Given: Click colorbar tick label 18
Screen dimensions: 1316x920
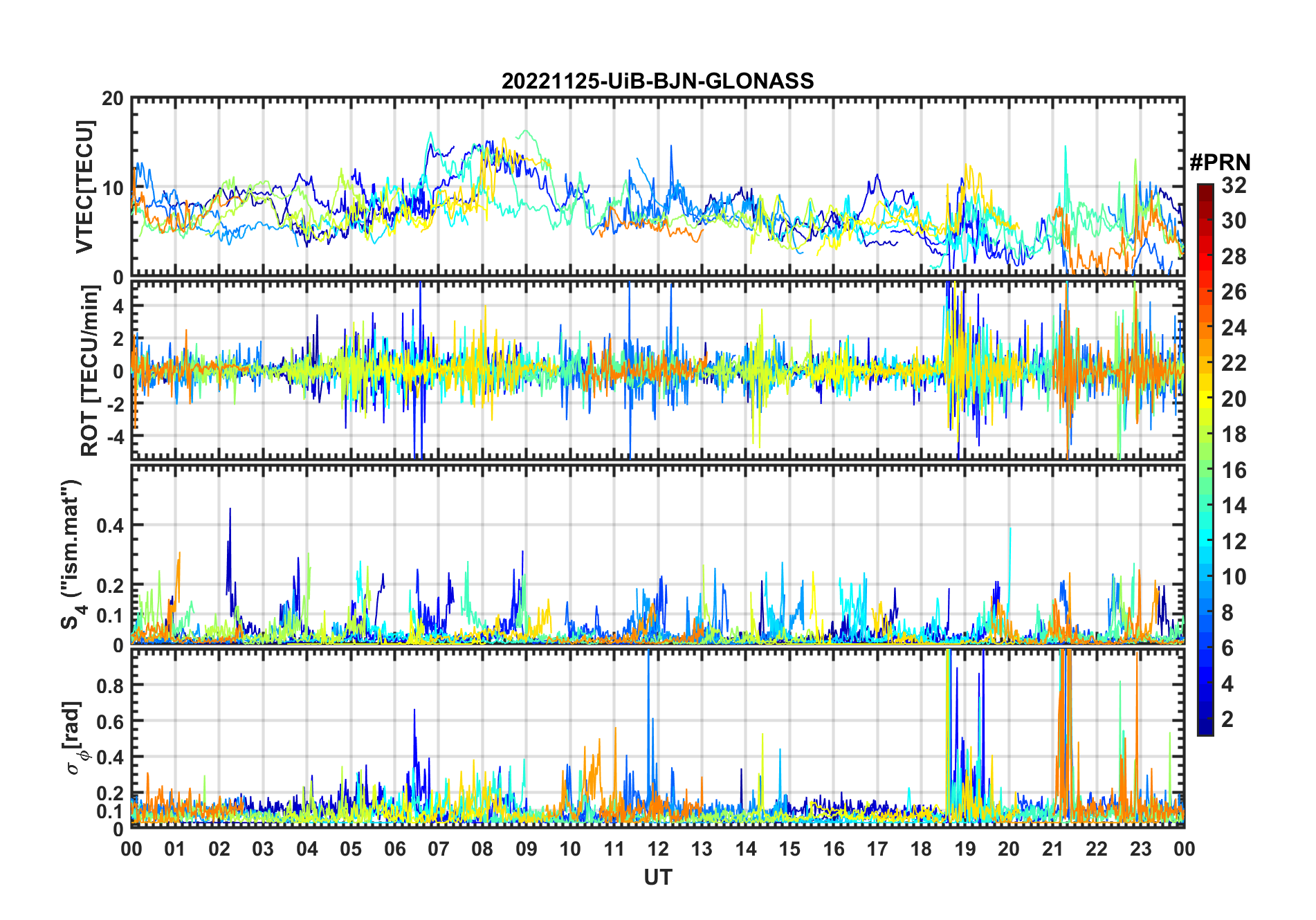Looking at the screenshot, I should pyautogui.click(x=1234, y=434).
